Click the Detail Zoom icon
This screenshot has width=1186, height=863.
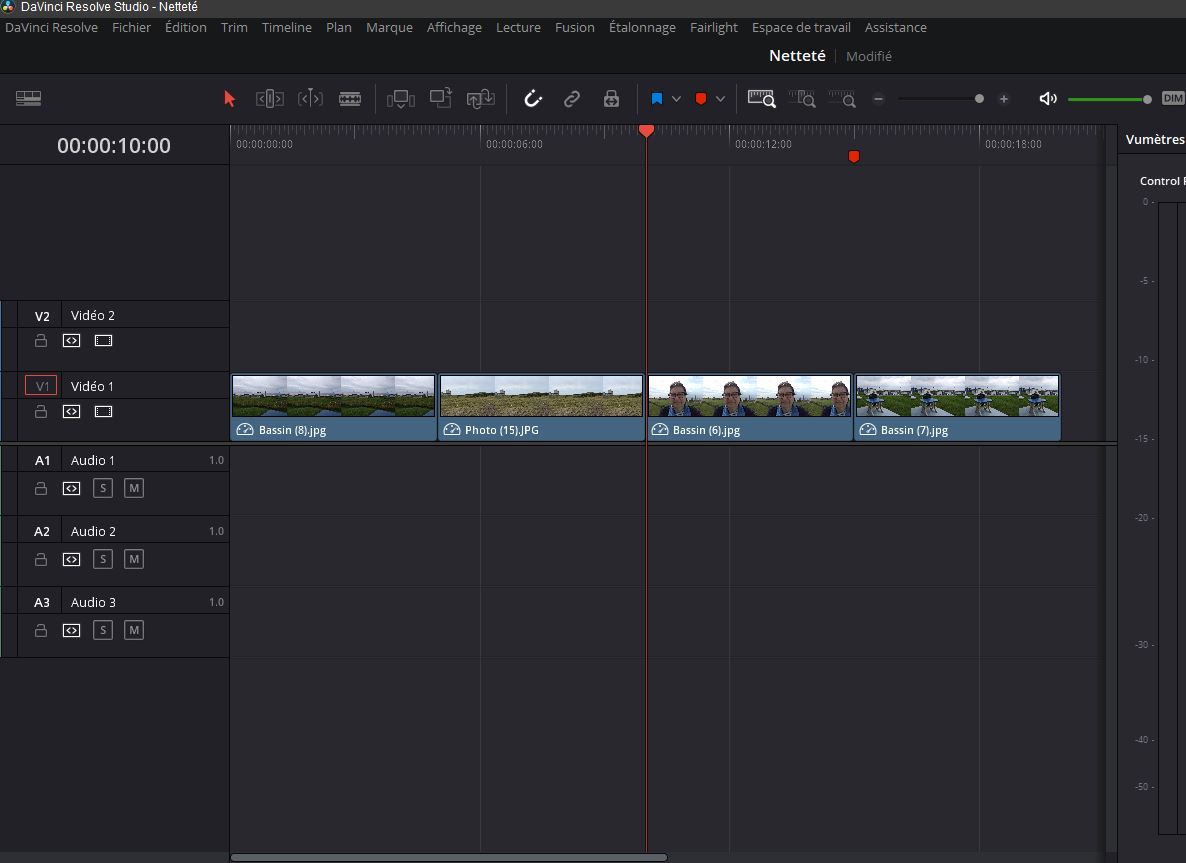click(802, 98)
